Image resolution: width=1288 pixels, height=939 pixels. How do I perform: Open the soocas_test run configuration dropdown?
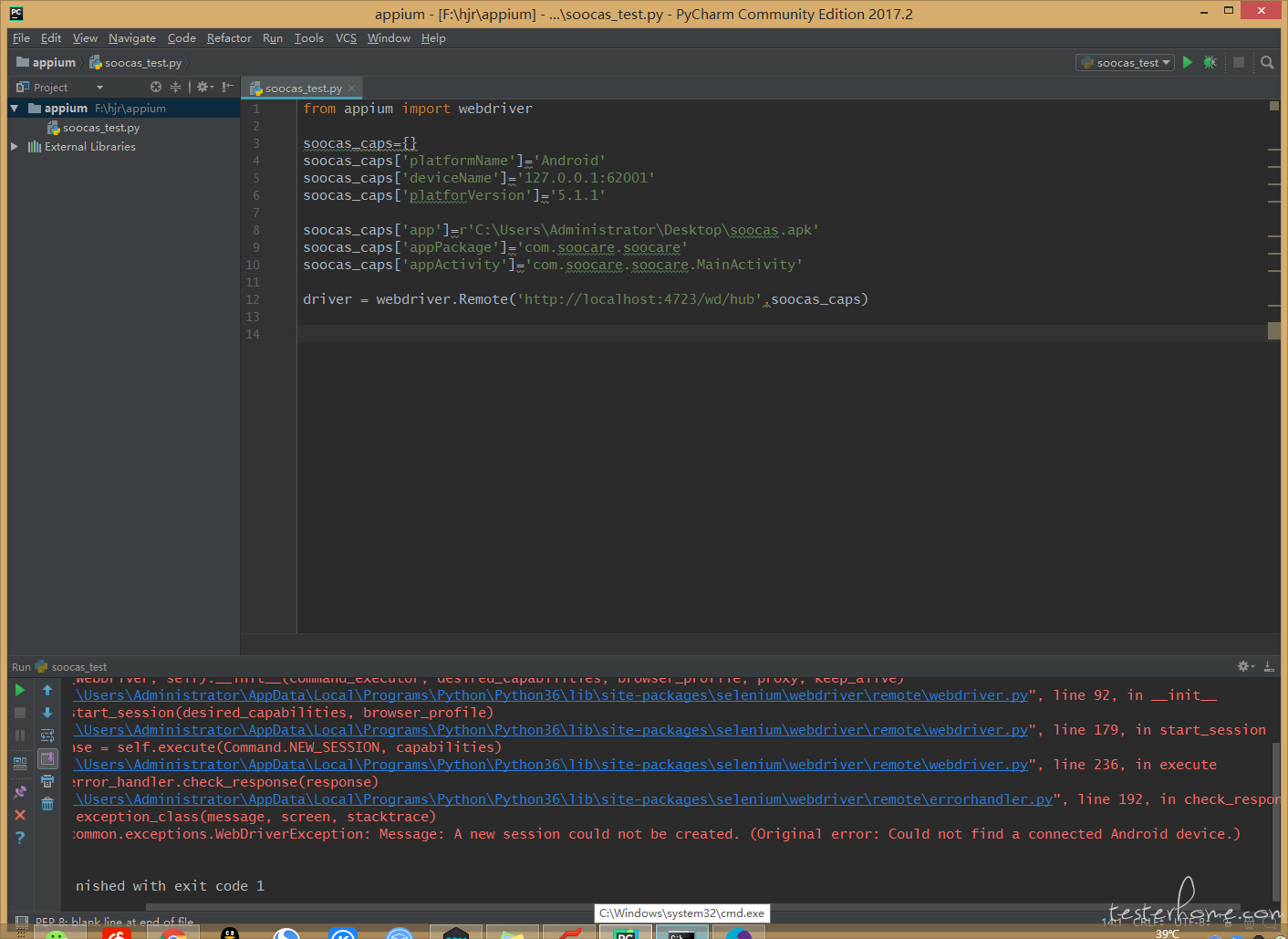pos(1125,62)
